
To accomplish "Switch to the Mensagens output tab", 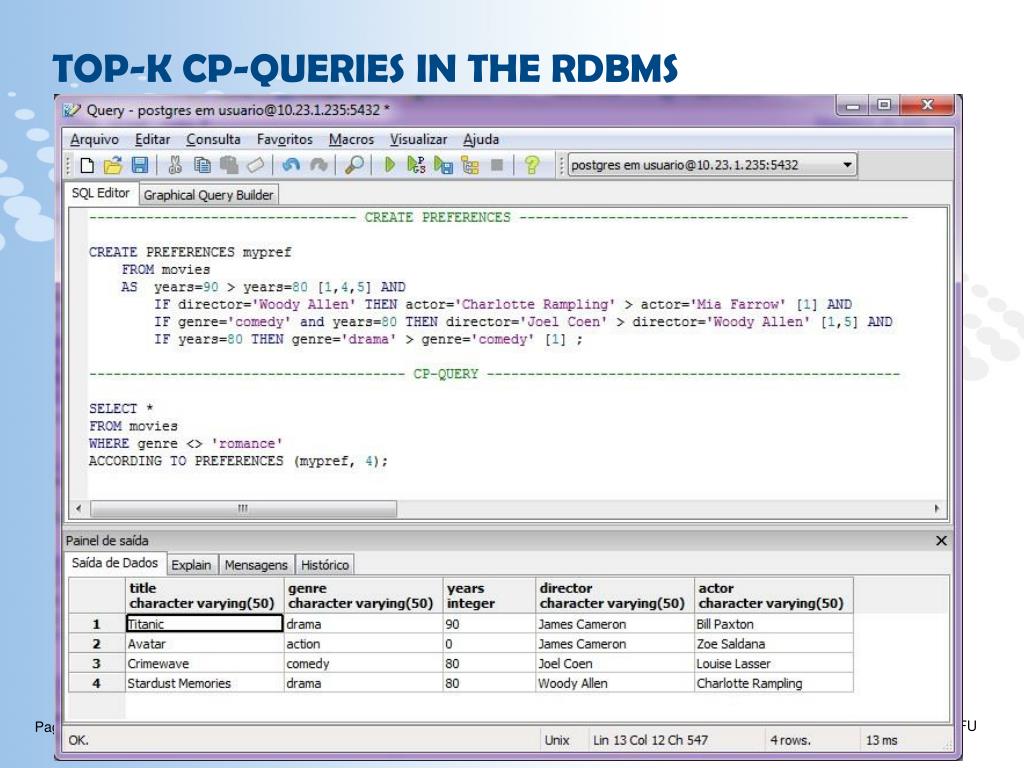I will 255,565.
